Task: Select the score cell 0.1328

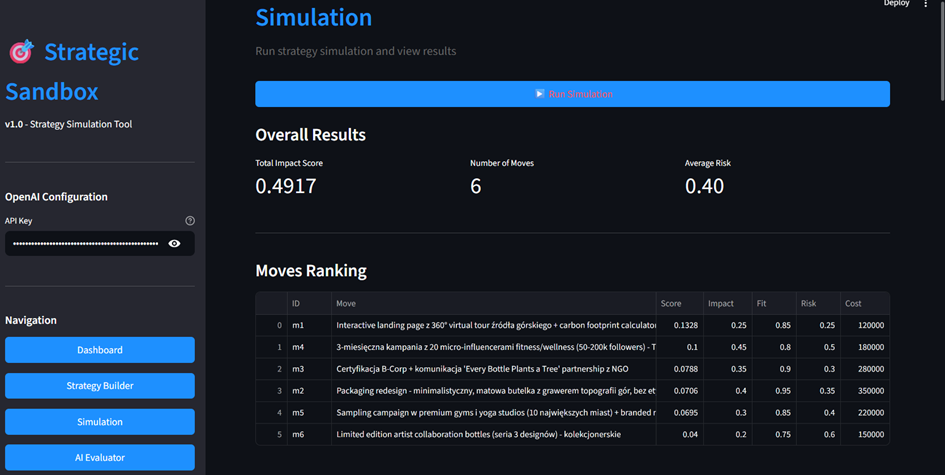Action: click(x=680, y=326)
